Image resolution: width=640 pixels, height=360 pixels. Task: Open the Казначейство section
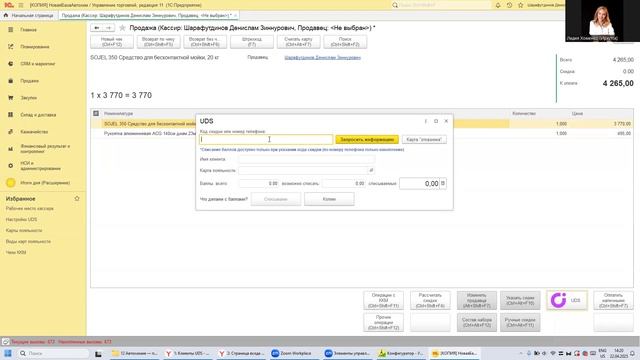(34, 132)
